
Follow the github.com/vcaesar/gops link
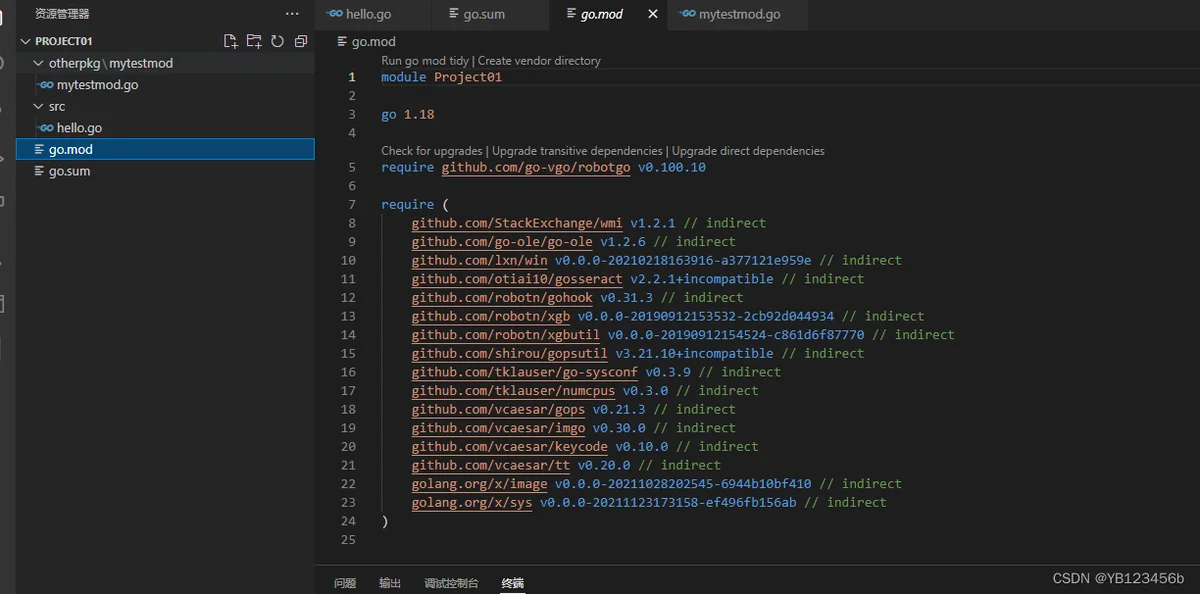pyautogui.click(x=498, y=409)
